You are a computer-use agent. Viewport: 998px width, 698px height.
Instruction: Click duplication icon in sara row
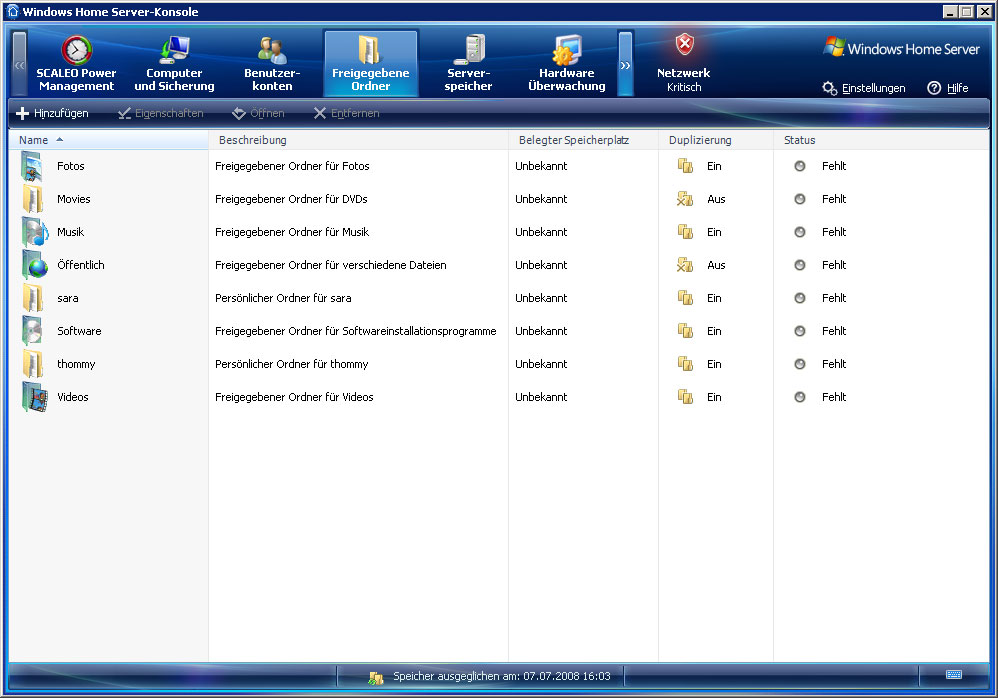click(x=685, y=298)
